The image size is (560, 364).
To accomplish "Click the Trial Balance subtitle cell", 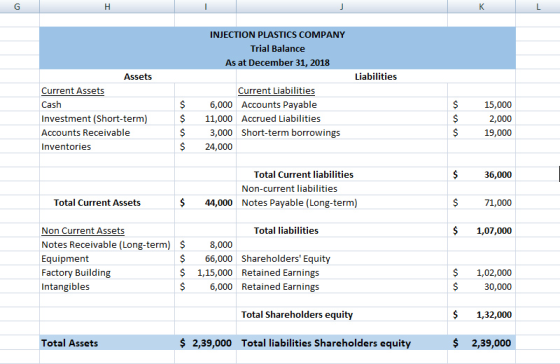I will click(x=278, y=49).
